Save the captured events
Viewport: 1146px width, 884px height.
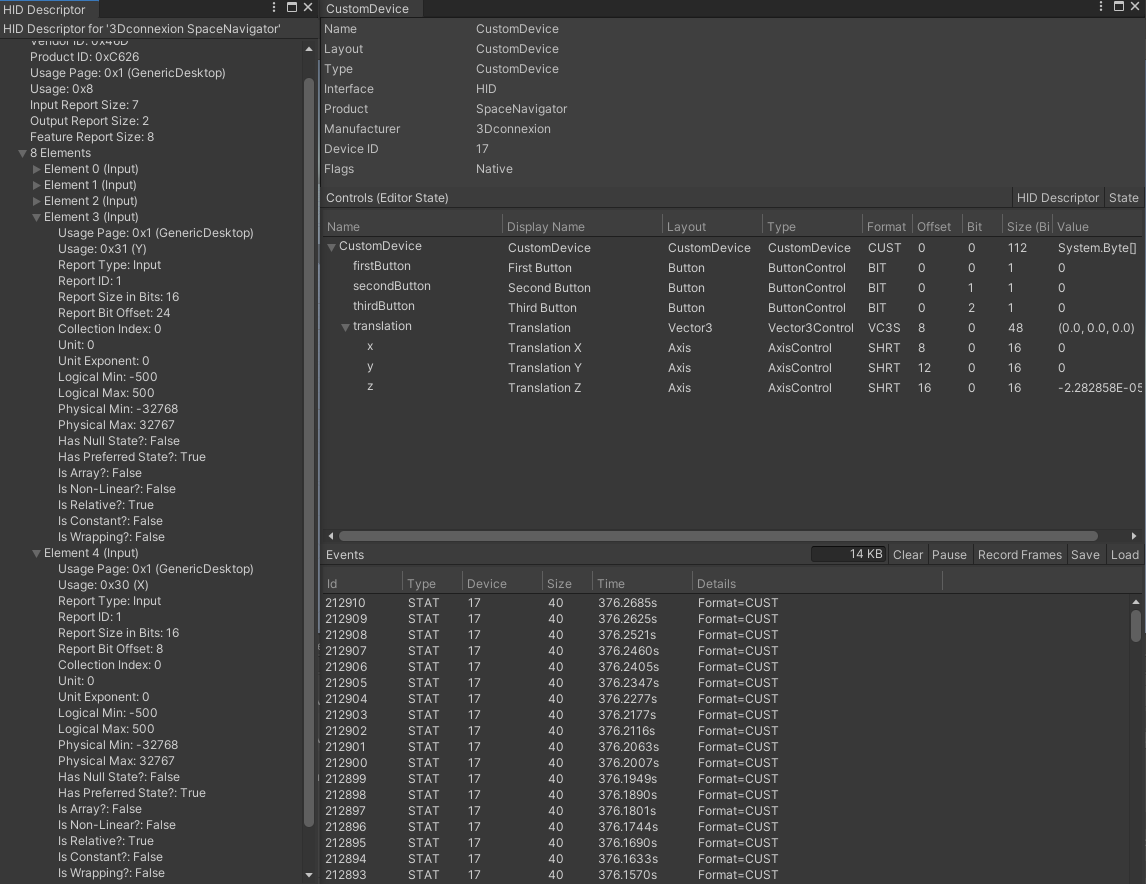click(x=1086, y=554)
